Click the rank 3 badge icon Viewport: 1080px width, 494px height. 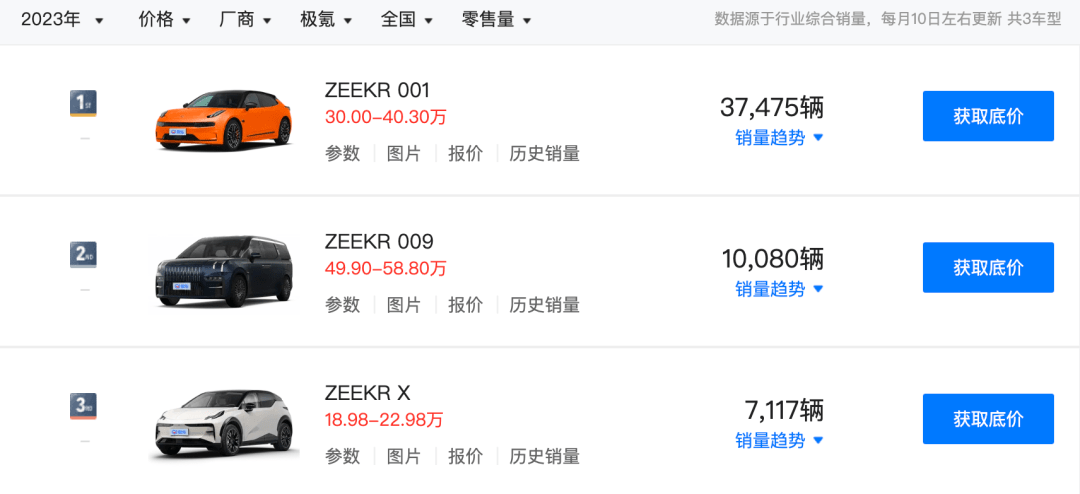[83, 406]
